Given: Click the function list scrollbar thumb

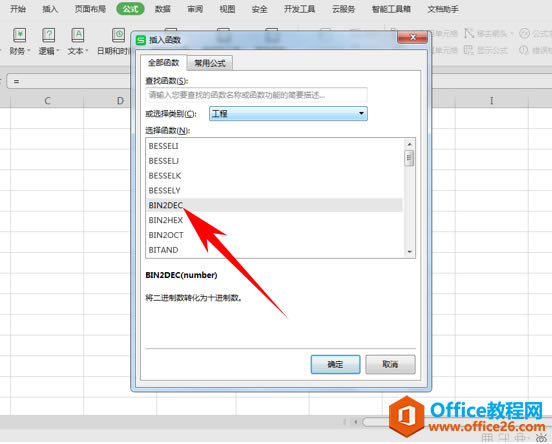Looking at the screenshot, I should pyautogui.click(x=409, y=158).
